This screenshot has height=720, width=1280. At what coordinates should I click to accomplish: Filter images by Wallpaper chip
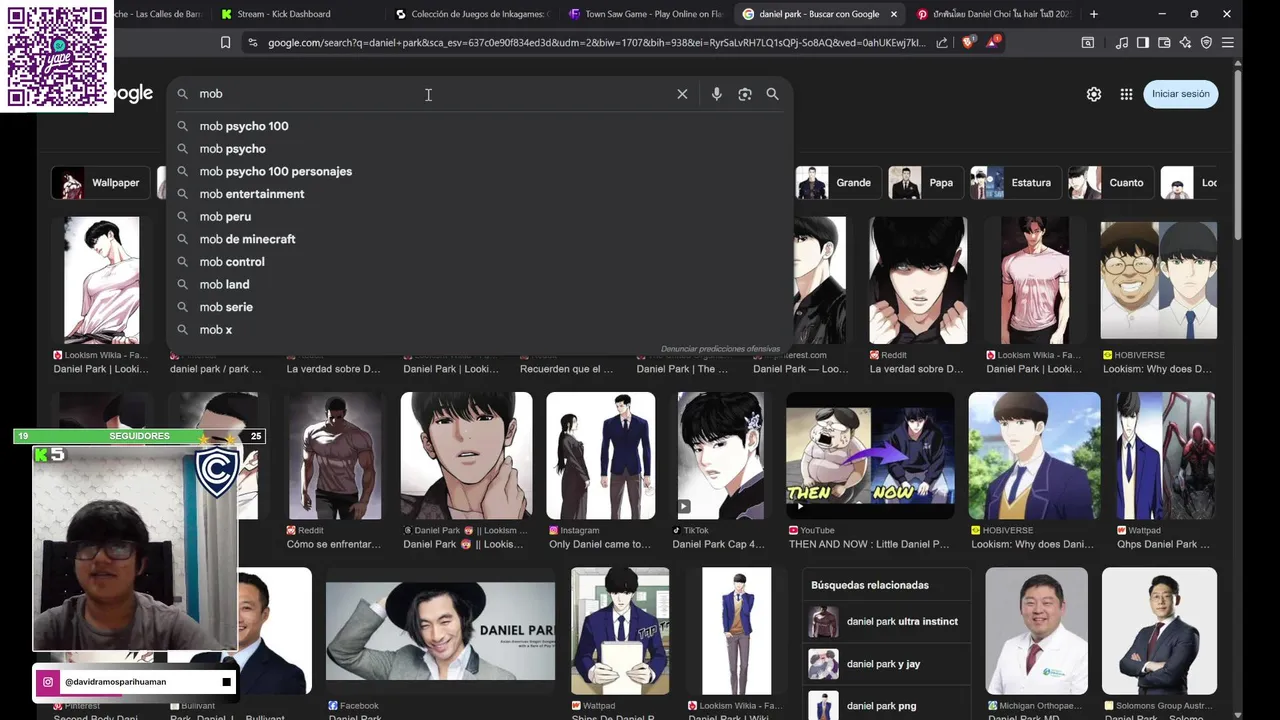(100, 183)
